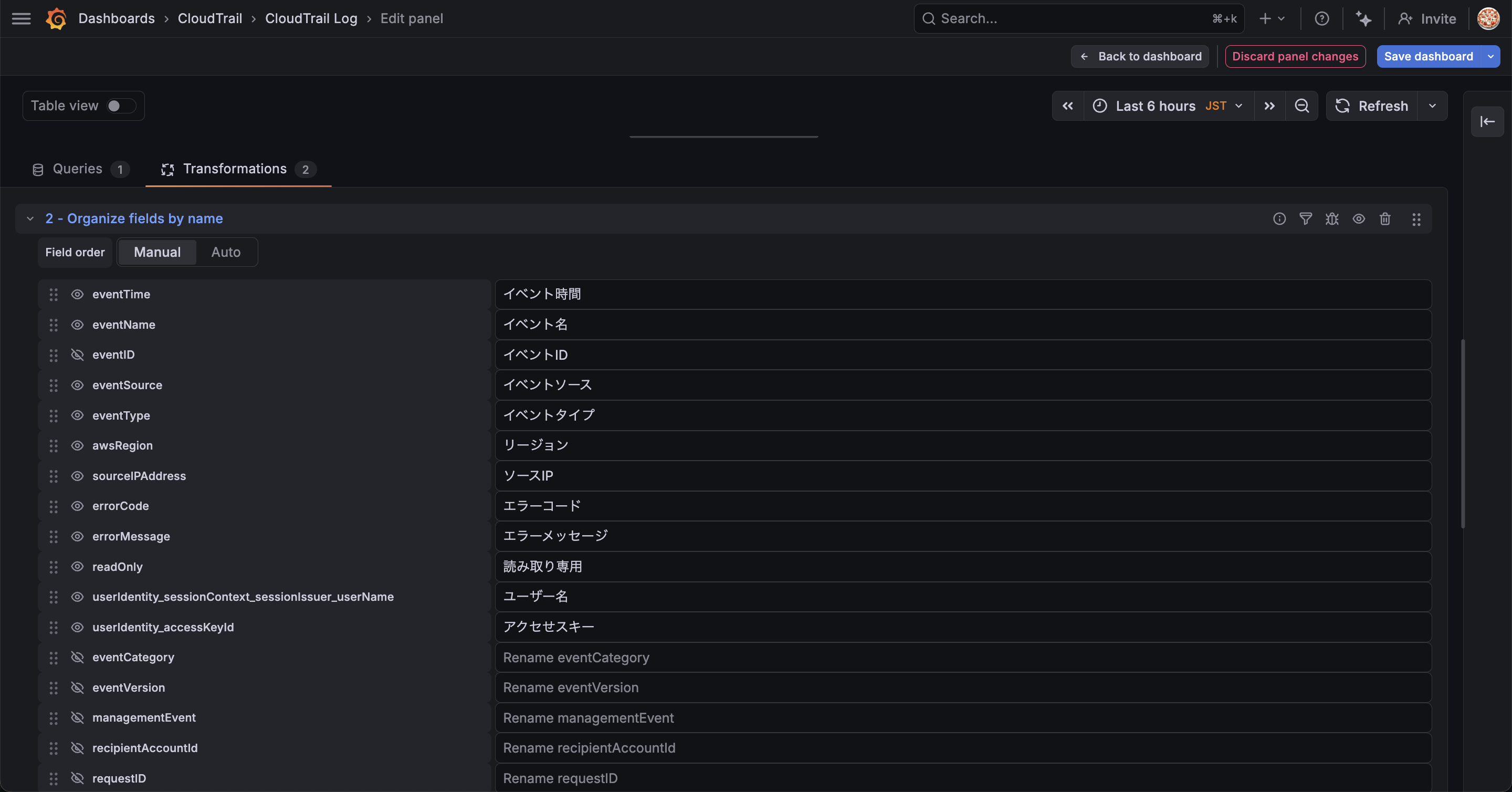Viewport: 1512px width, 792px height.
Task: Hide the eventSource field via eye icon
Action: pyautogui.click(x=77, y=385)
